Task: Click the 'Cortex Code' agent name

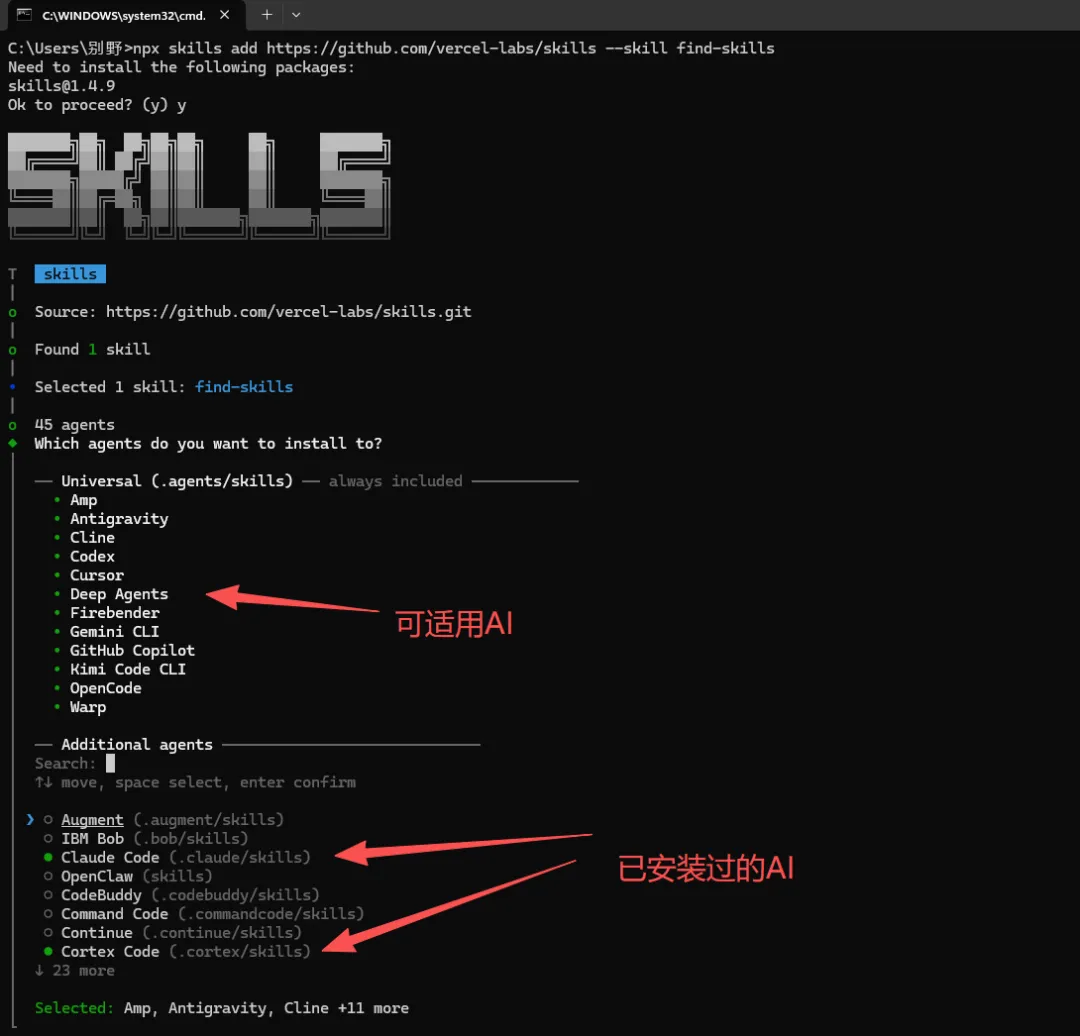Action: pyautogui.click(x=110, y=951)
